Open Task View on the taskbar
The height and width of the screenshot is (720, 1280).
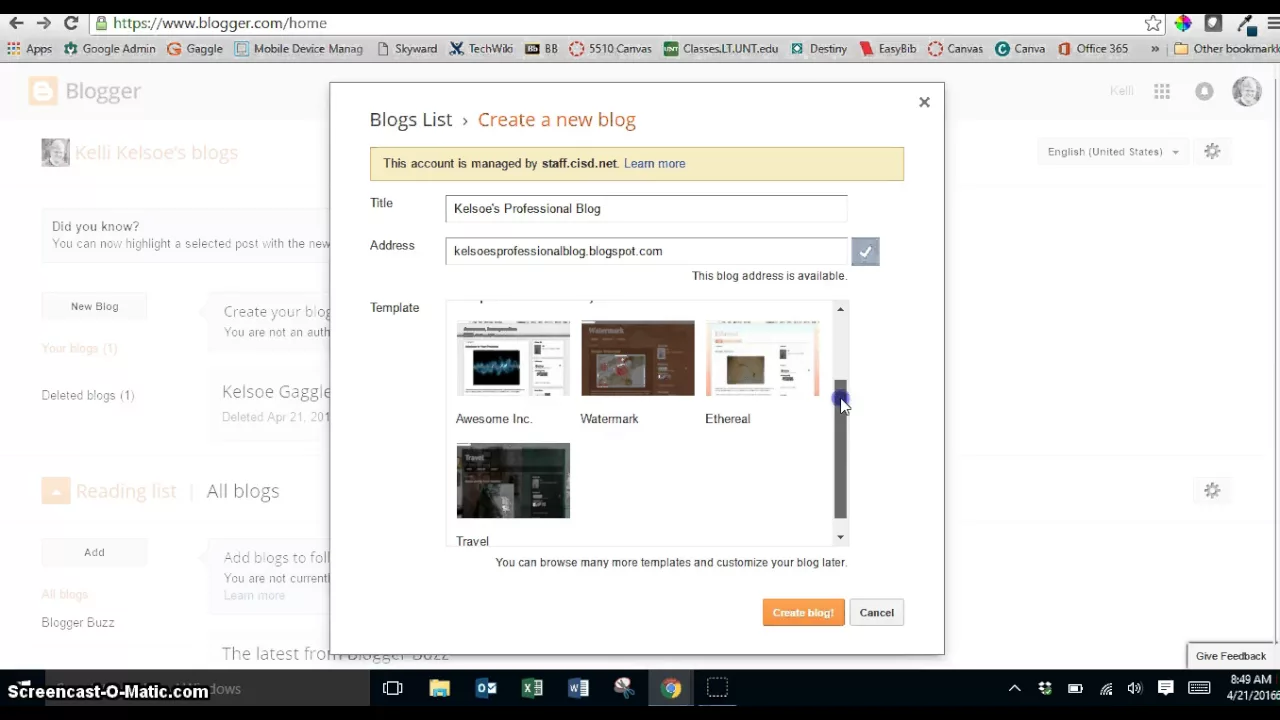pyautogui.click(x=392, y=688)
